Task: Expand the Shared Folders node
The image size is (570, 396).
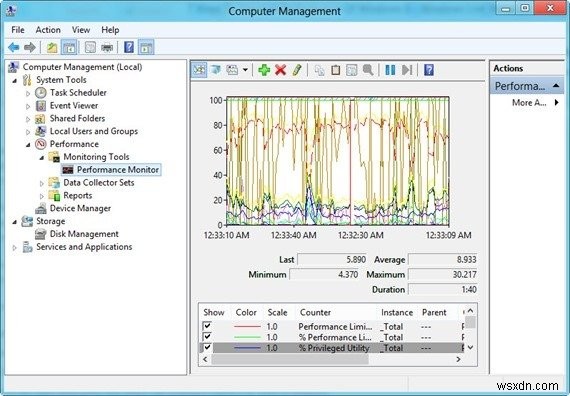Action: (28, 119)
